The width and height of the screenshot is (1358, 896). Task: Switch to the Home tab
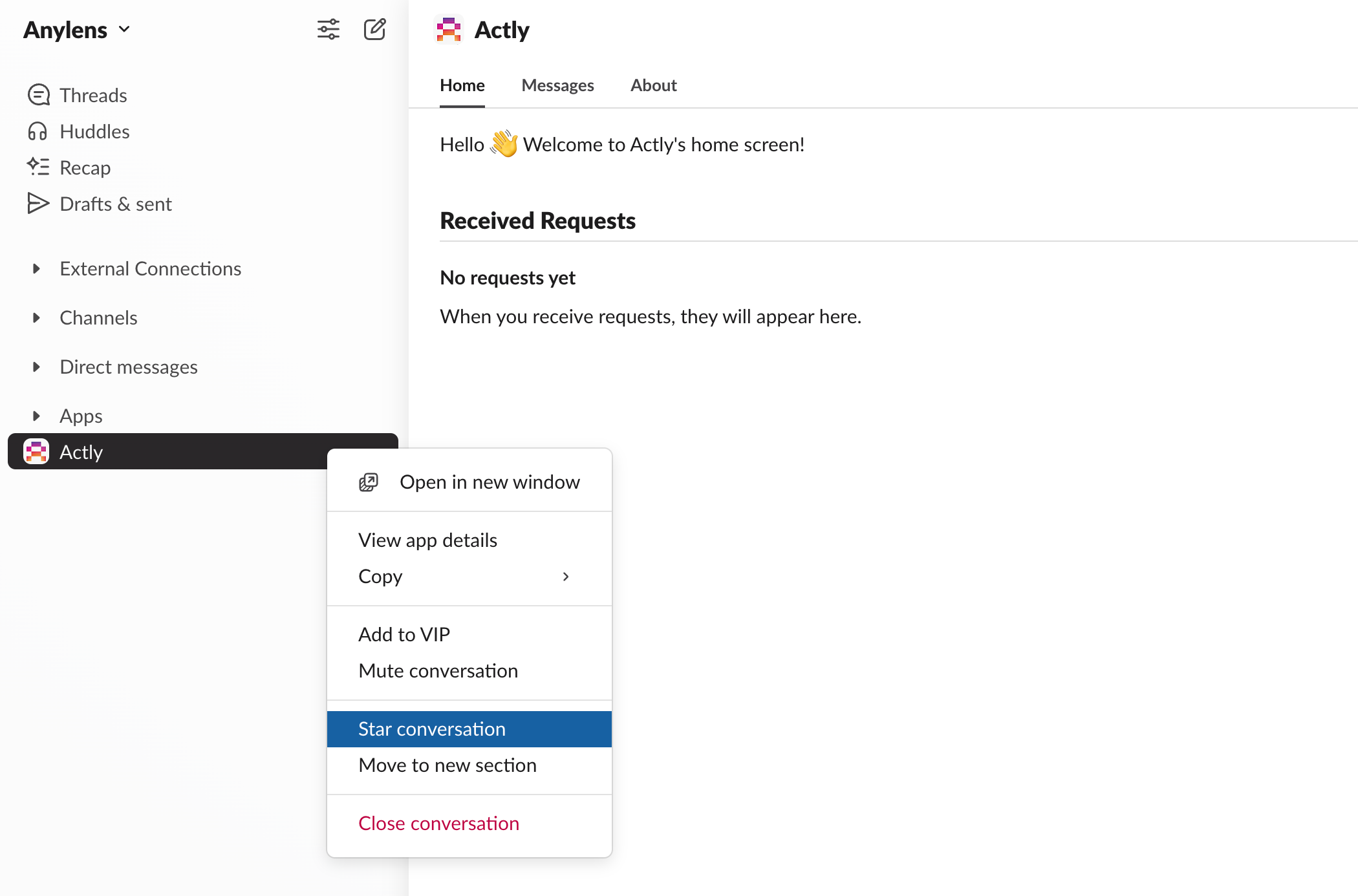(462, 85)
